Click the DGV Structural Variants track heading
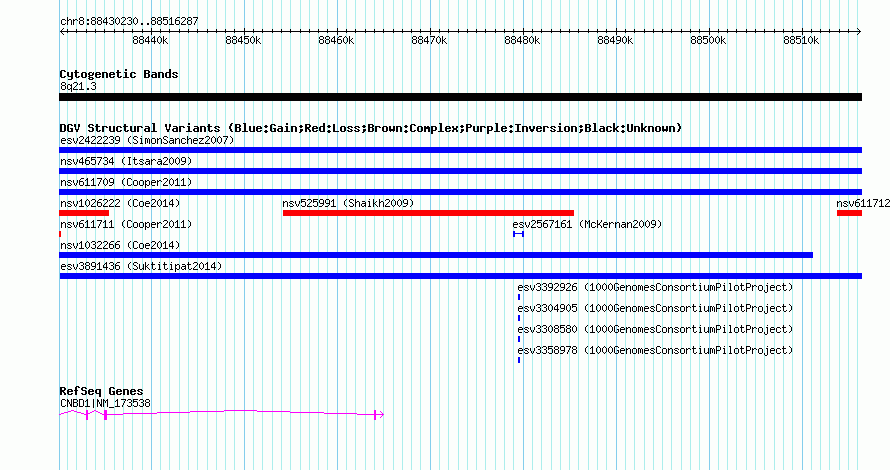The height and width of the screenshot is (470, 890). point(371,128)
